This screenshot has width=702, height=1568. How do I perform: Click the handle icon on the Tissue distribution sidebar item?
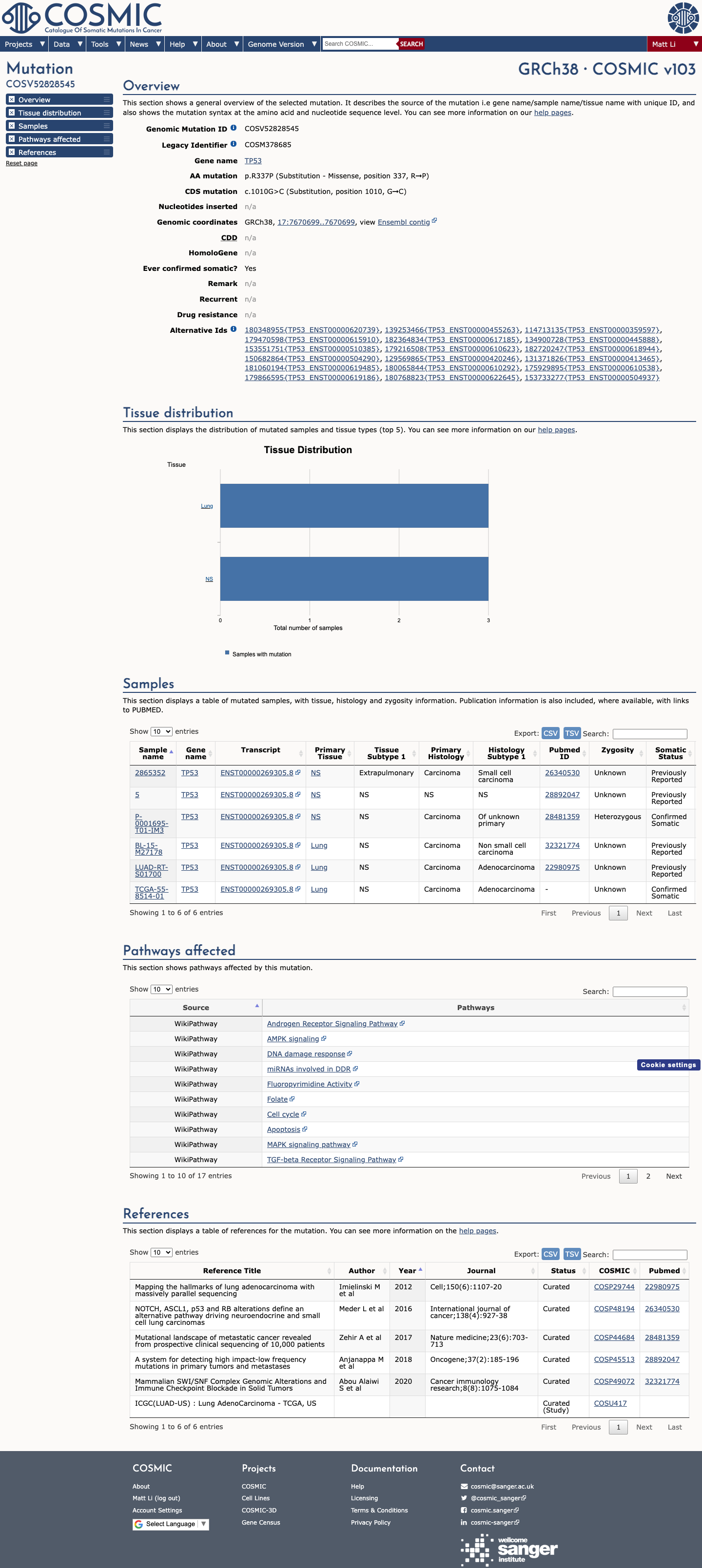(107, 113)
